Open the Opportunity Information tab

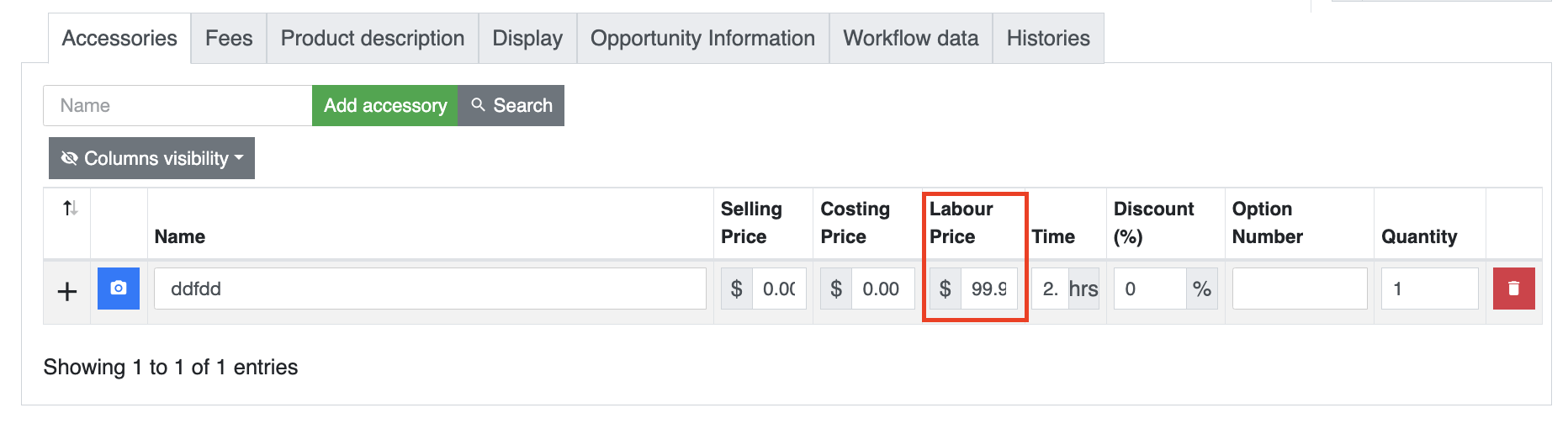click(x=702, y=39)
